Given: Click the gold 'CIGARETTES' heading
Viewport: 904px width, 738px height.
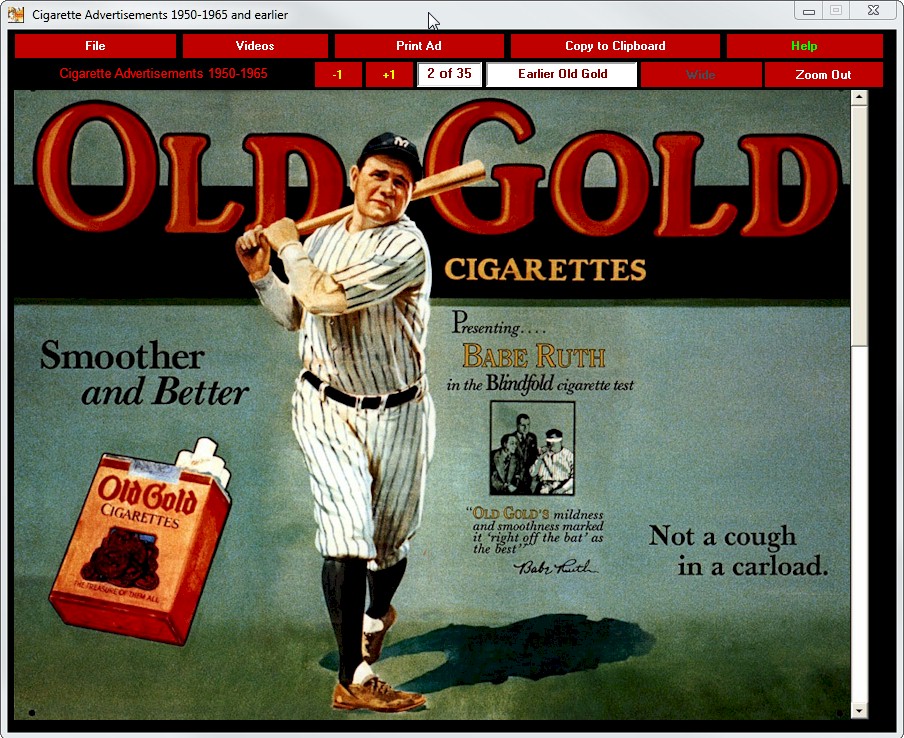Looking at the screenshot, I should 545,269.
